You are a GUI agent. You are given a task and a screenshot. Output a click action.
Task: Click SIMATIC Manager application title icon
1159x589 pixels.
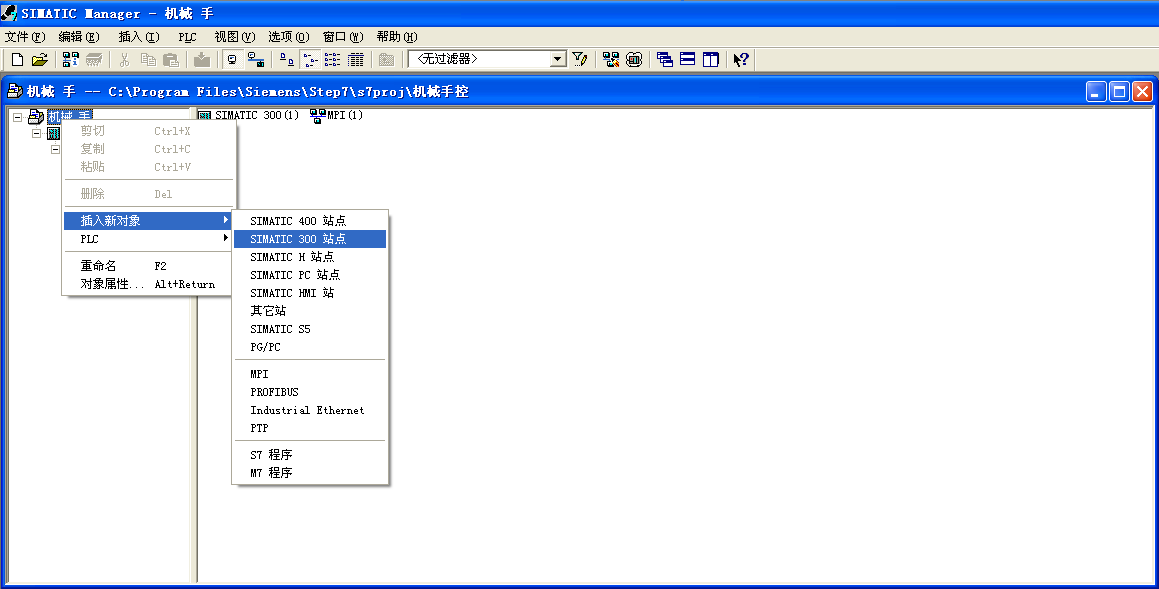point(10,13)
